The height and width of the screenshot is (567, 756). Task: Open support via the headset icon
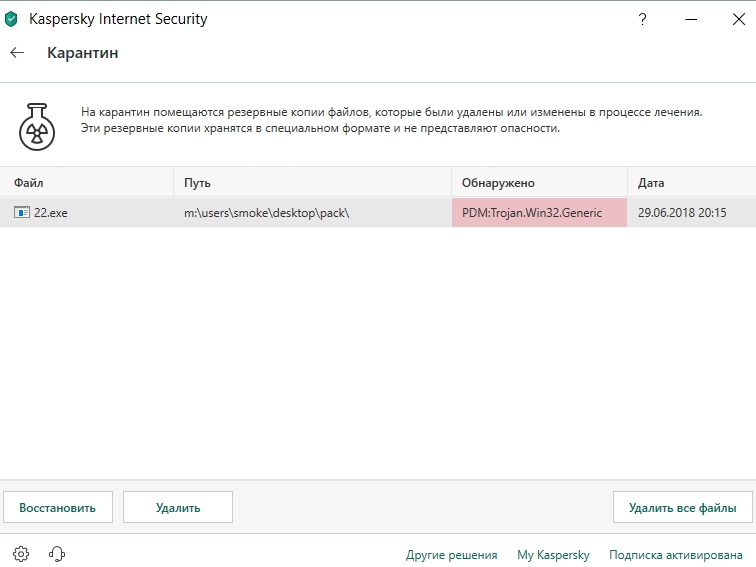[57, 554]
